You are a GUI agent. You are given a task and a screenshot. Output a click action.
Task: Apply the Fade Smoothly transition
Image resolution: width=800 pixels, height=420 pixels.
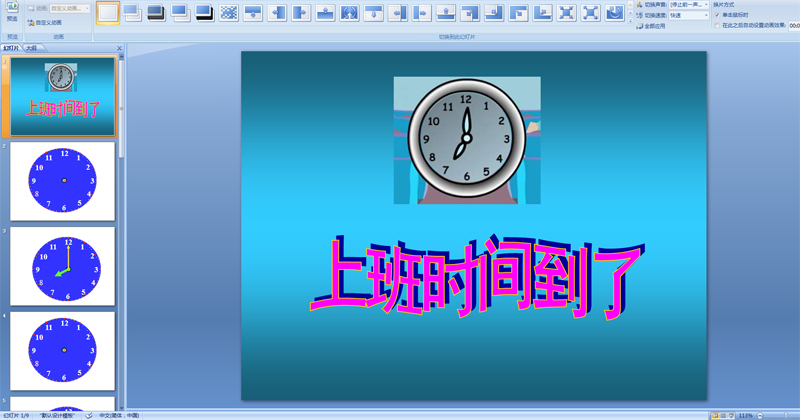coord(132,13)
